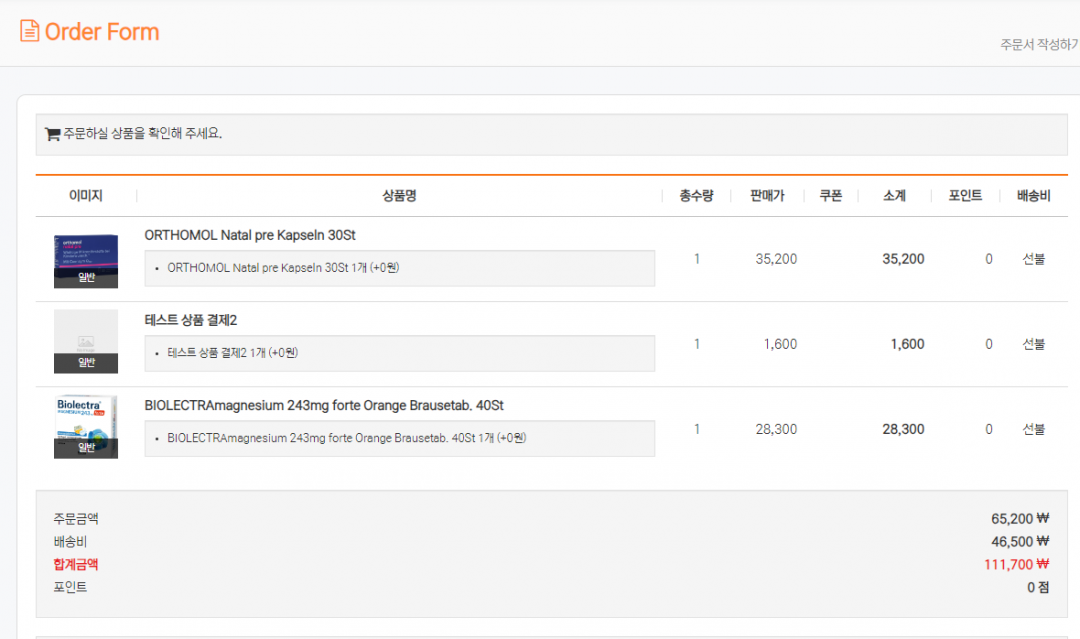Click the 판매가 column header
Screen dimensions: 1080x639
767,196
